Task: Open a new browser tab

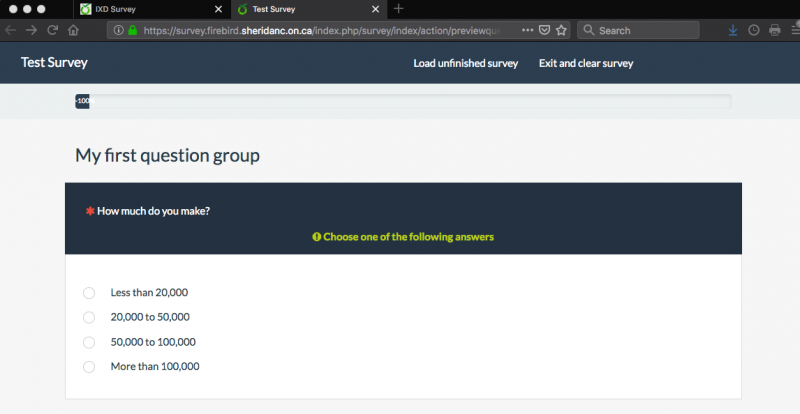Action: pos(399,9)
